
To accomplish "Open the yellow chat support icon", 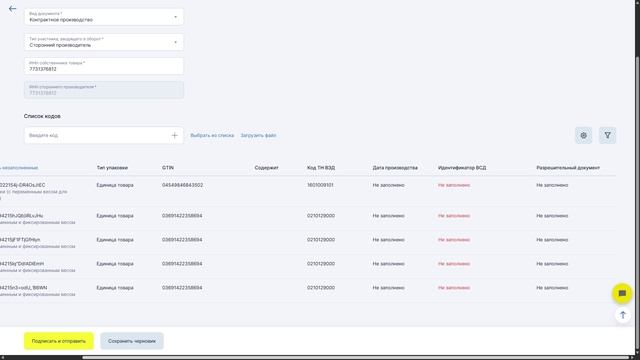I will point(622,293).
